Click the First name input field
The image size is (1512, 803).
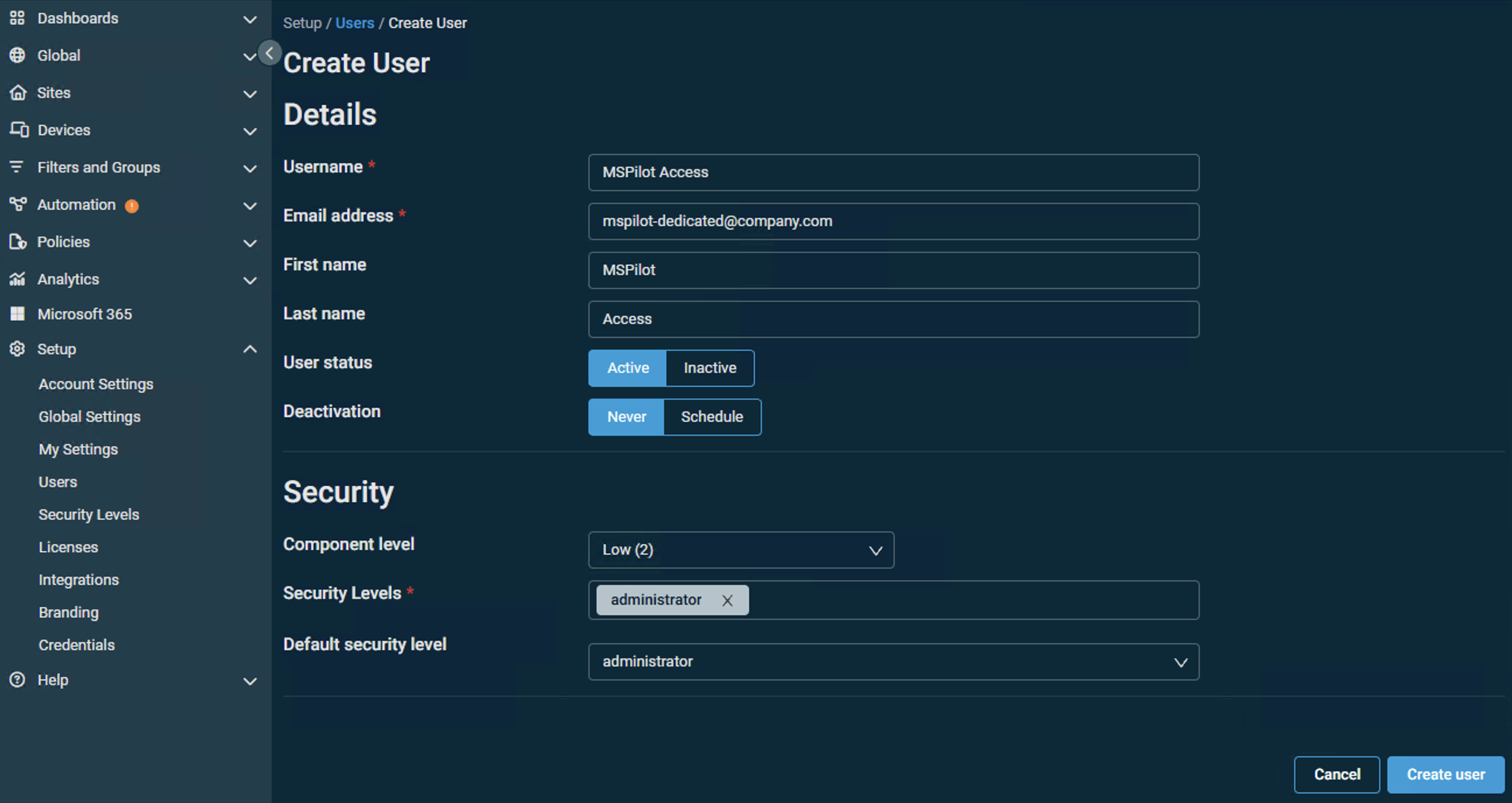(x=893, y=271)
